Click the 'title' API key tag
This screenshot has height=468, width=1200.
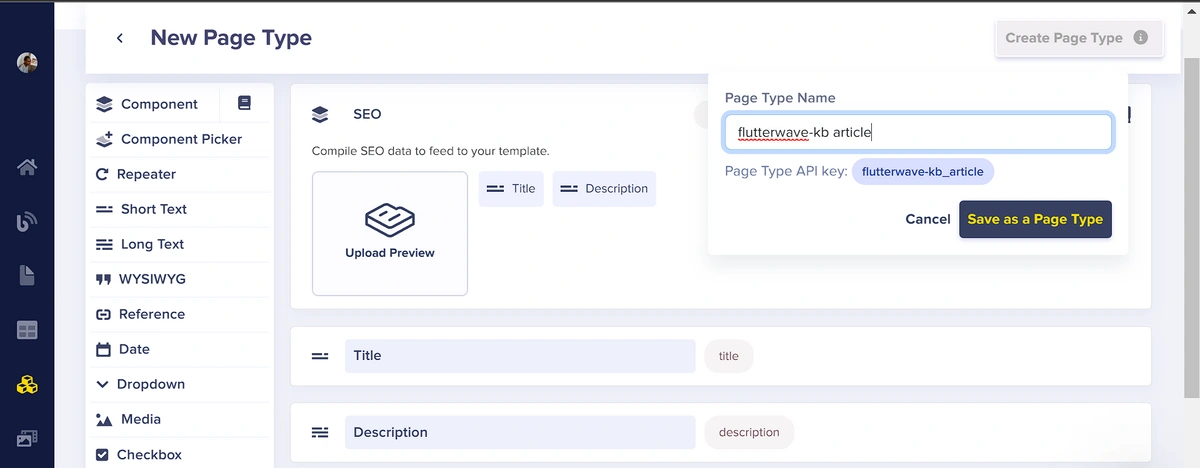(729, 356)
